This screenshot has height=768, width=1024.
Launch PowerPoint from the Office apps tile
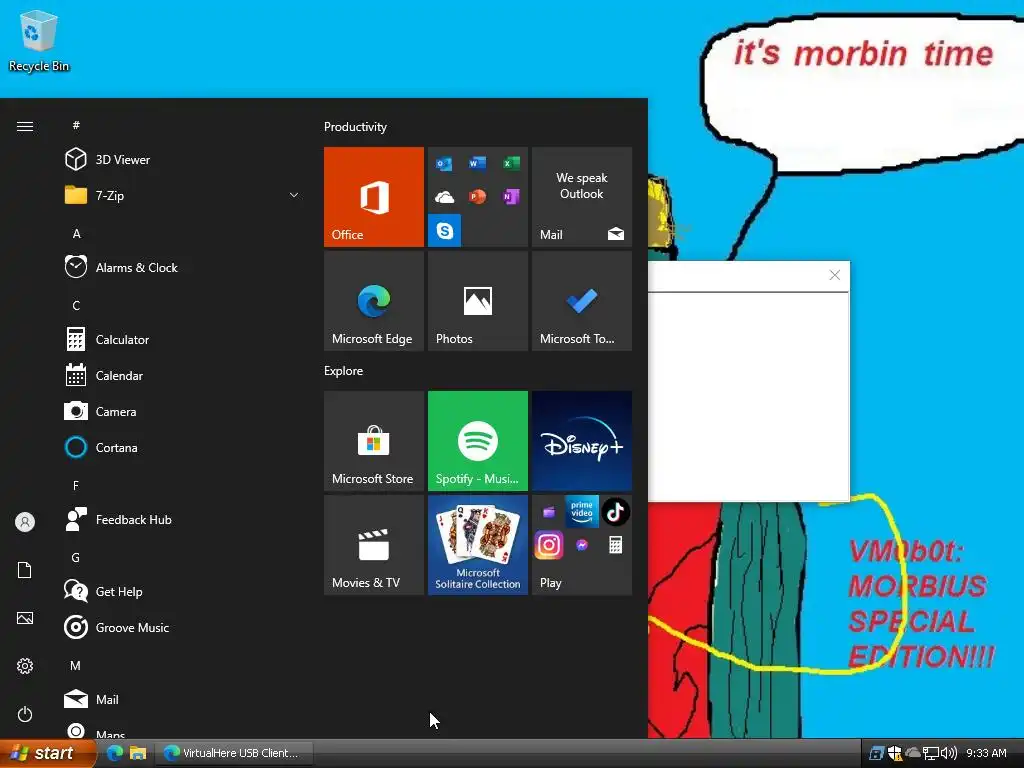(x=477, y=197)
